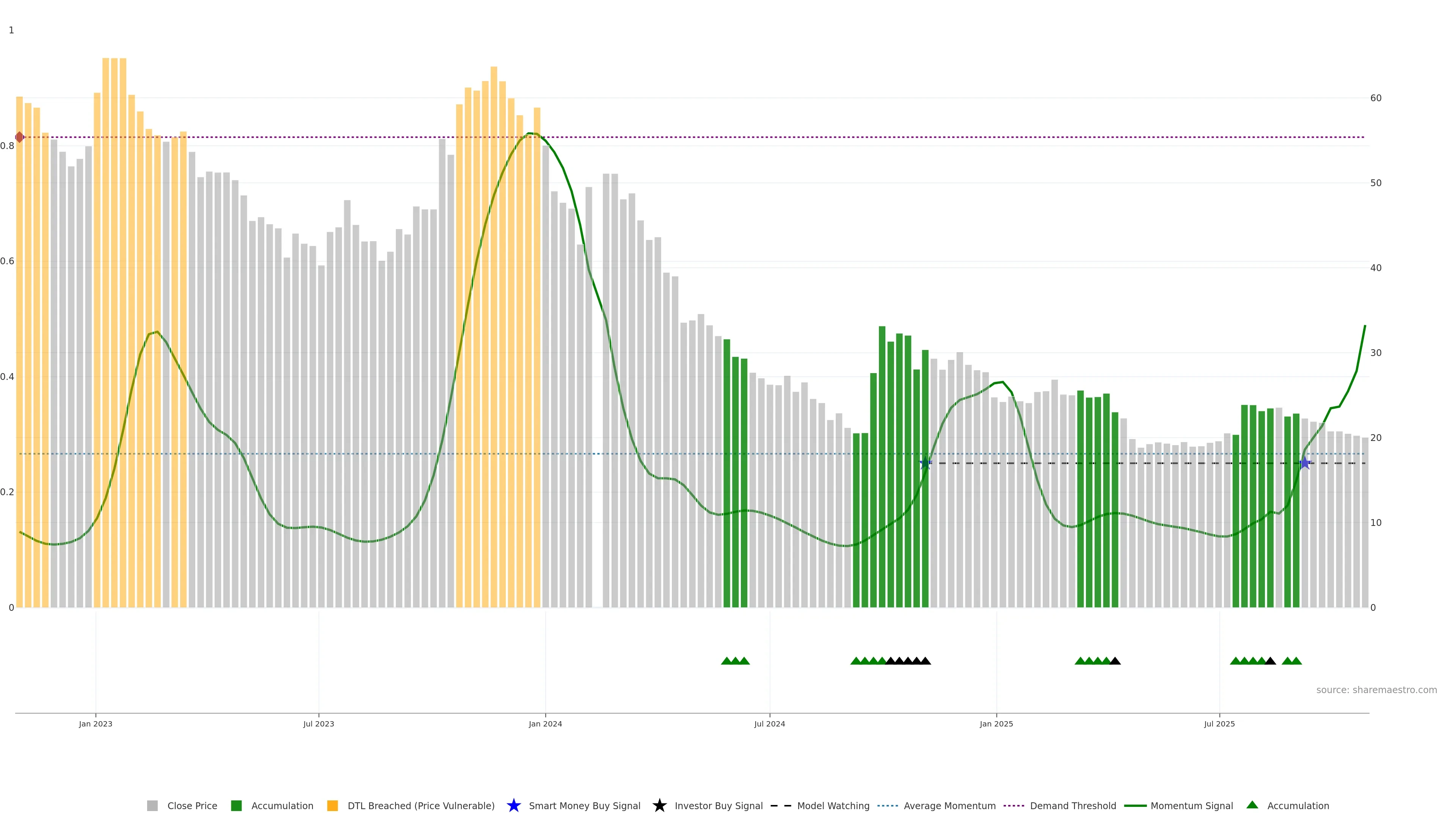Click the DTL Breached (Price Vulnerable) legend text

[420, 806]
